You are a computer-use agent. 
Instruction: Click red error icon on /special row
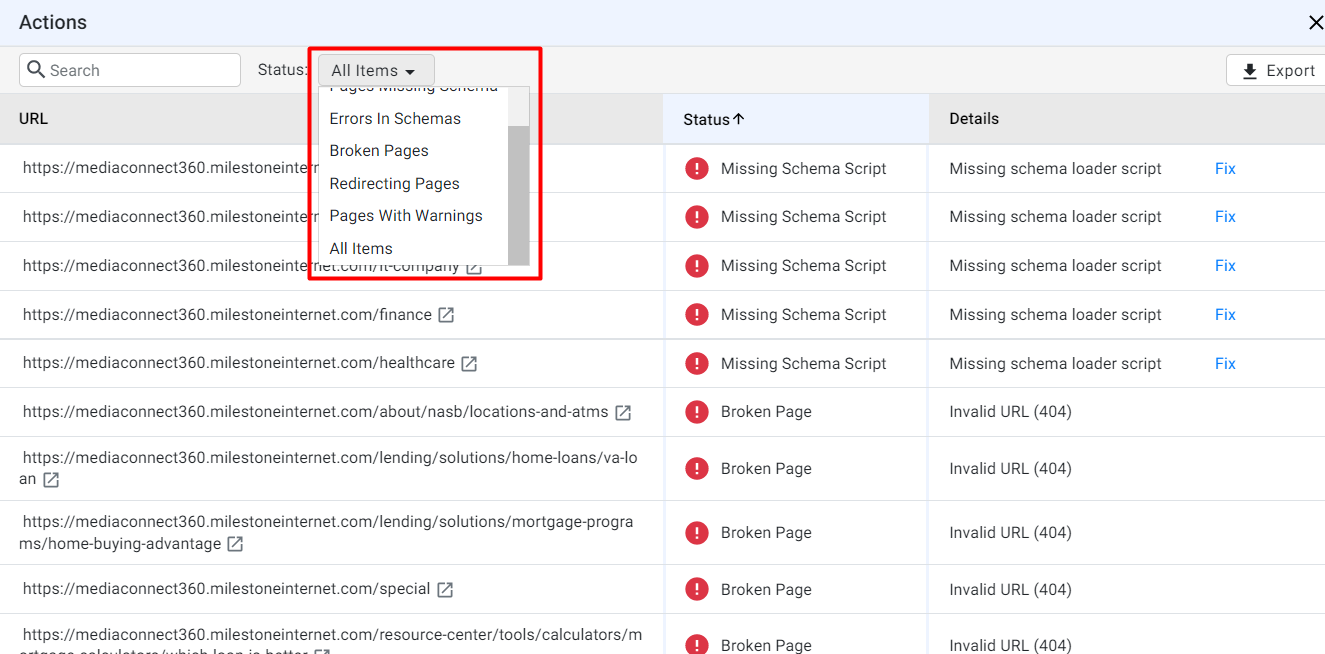point(697,589)
